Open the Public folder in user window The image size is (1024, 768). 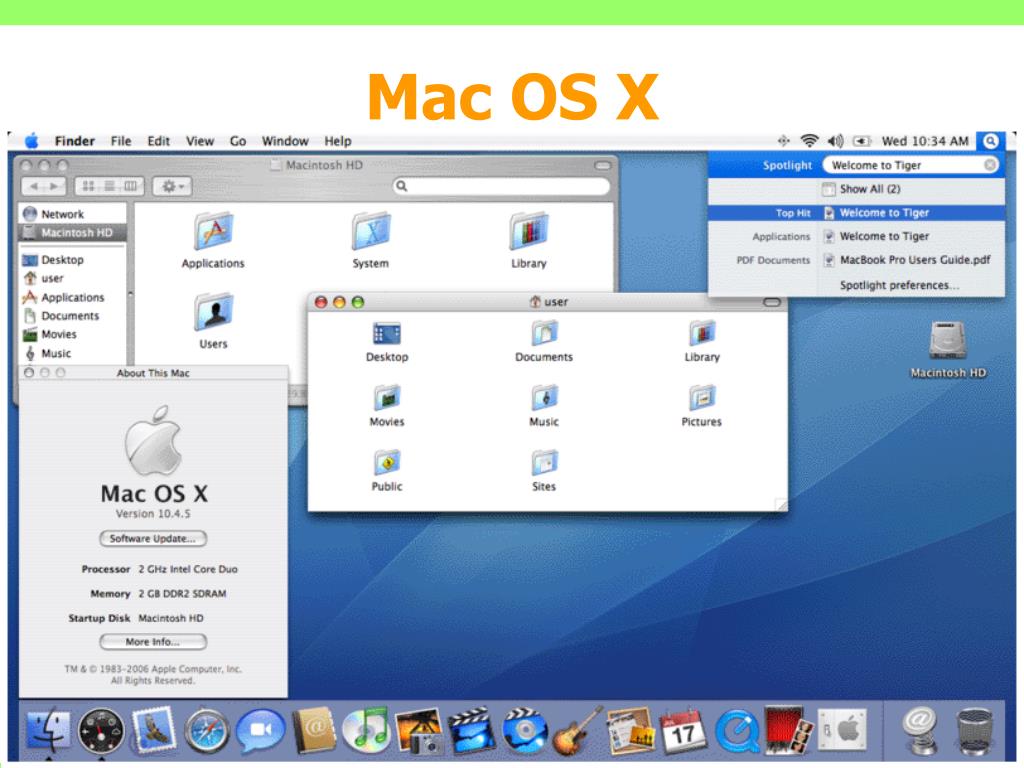pyautogui.click(x=387, y=470)
